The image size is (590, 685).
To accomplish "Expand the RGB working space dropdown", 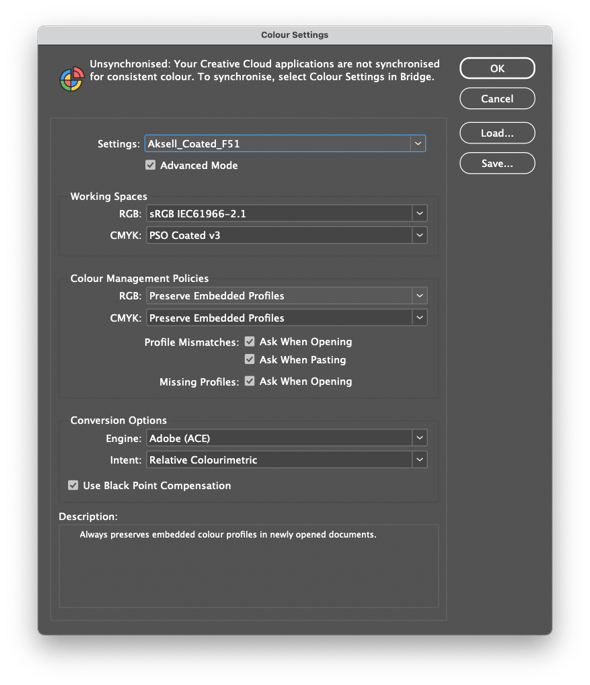I will click(420, 213).
